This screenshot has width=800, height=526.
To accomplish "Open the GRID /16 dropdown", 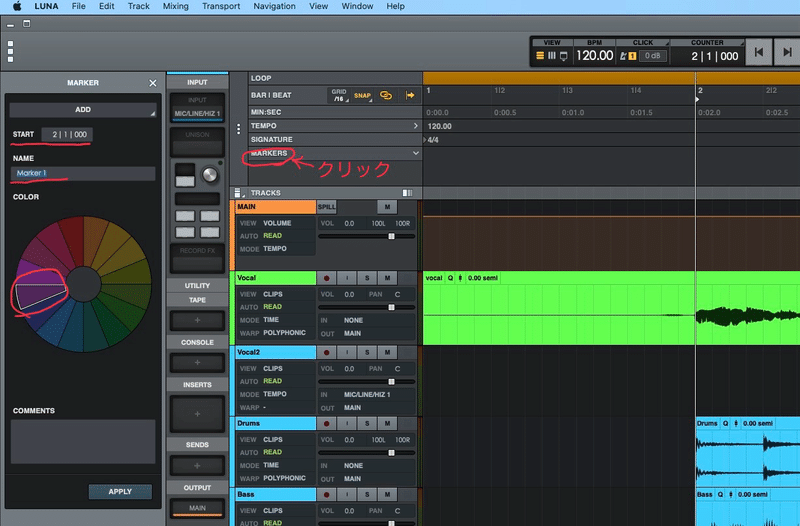I will click(x=339, y=95).
